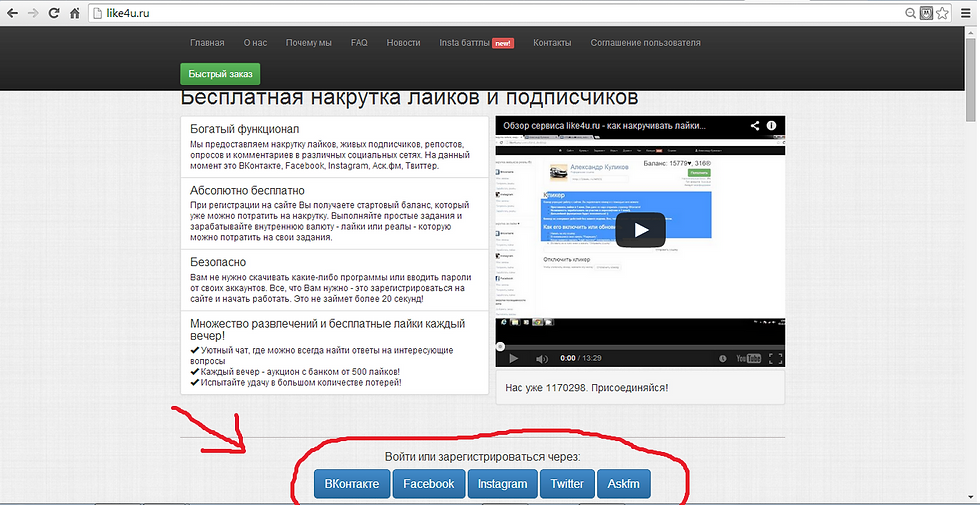Play the video with the center play button

(x=640, y=230)
